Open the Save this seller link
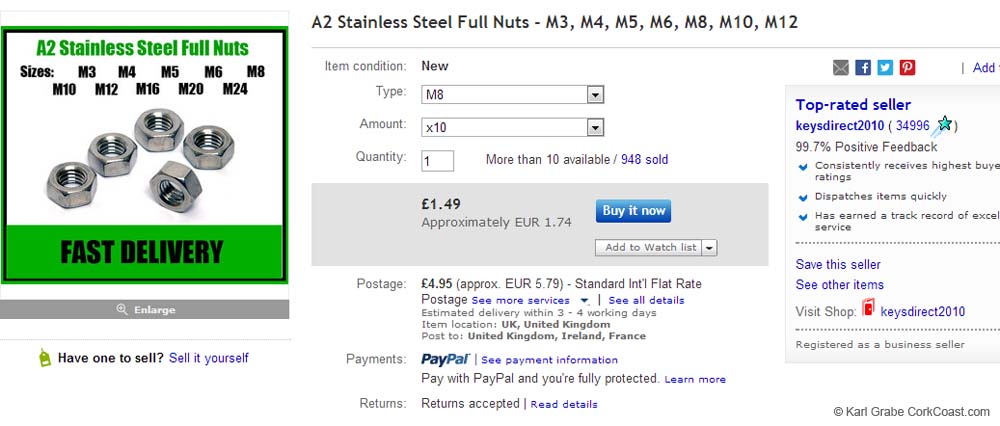The width and height of the screenshot is (1000, 426). 838,265
